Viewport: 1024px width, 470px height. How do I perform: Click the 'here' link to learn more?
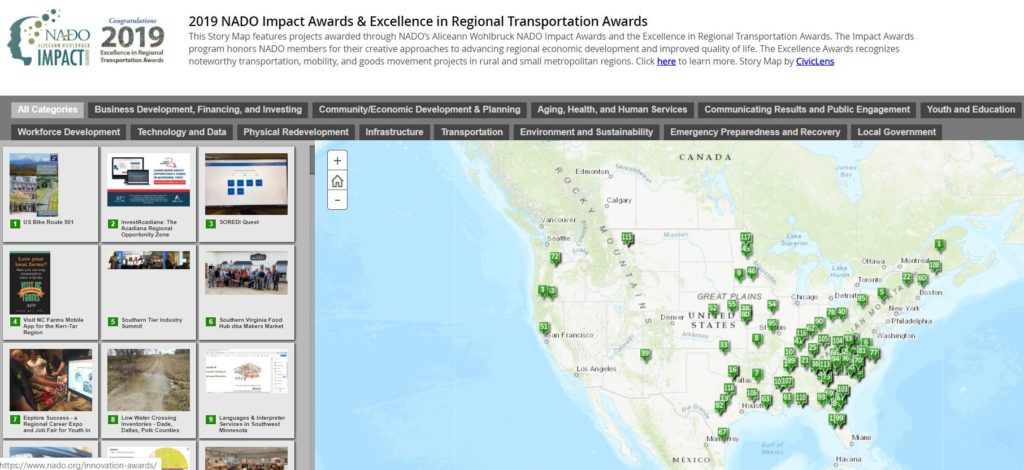tap(666, 61)
